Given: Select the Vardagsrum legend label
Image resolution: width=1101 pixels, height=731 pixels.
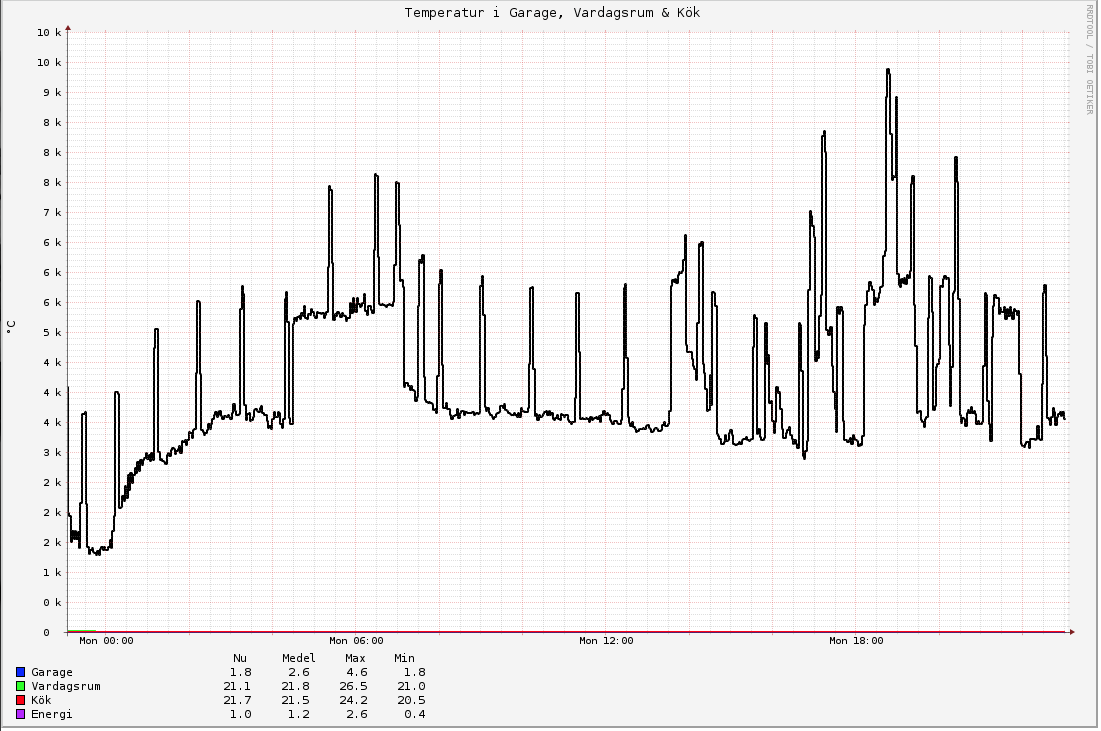Looking at the screenshot, I should click(x=66, y=686).
